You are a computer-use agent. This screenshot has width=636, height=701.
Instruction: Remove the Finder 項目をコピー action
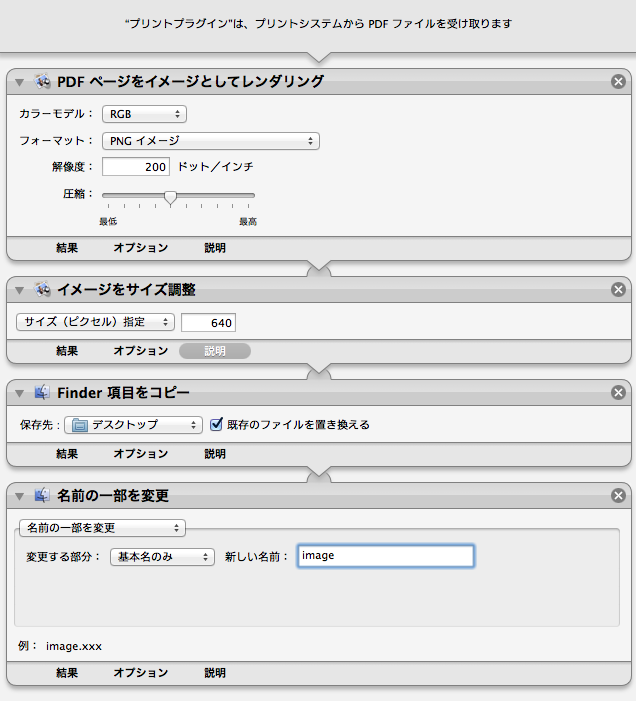coord(618,393)
